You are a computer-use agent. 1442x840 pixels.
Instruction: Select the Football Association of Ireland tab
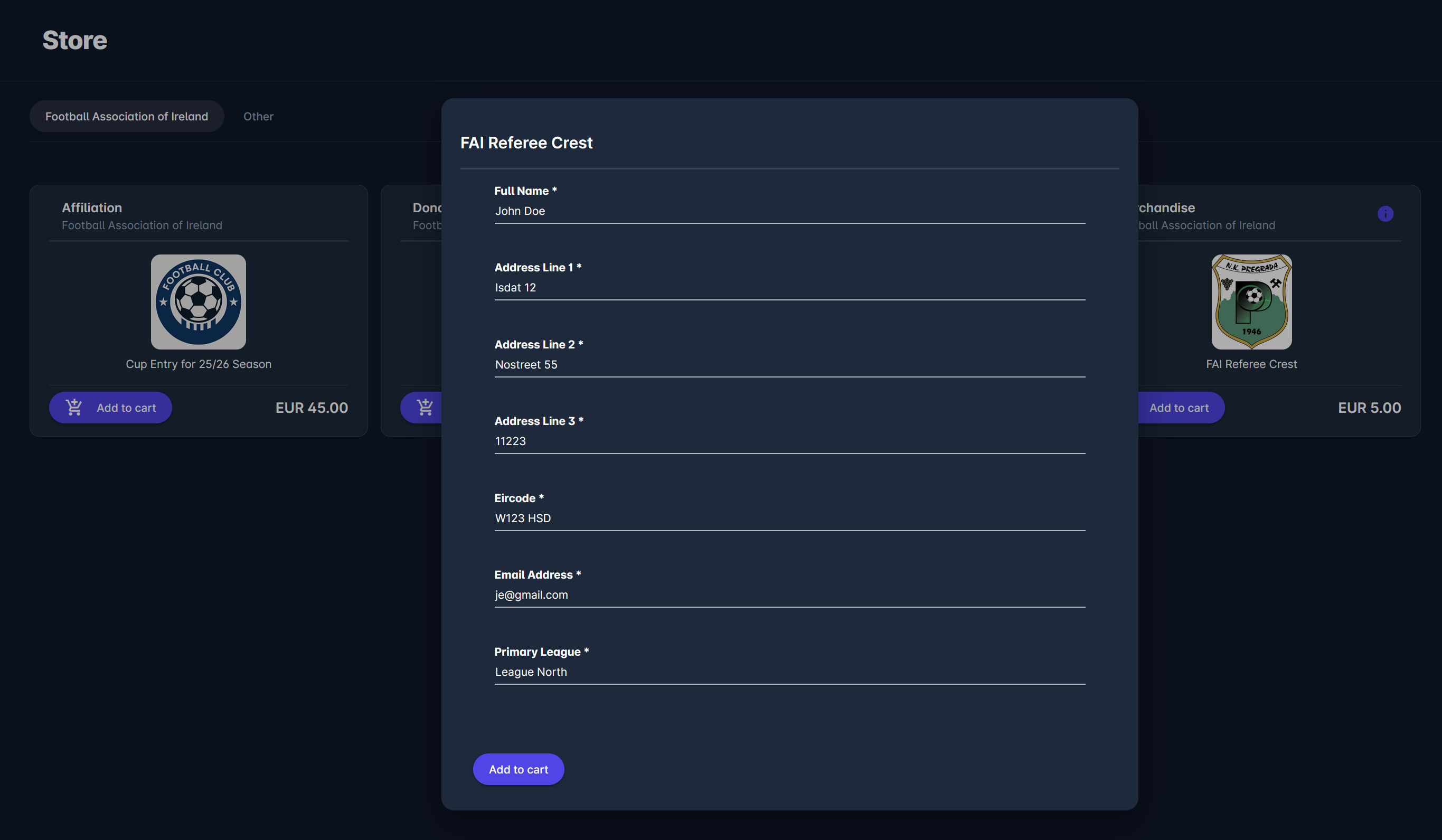point(127,116)
